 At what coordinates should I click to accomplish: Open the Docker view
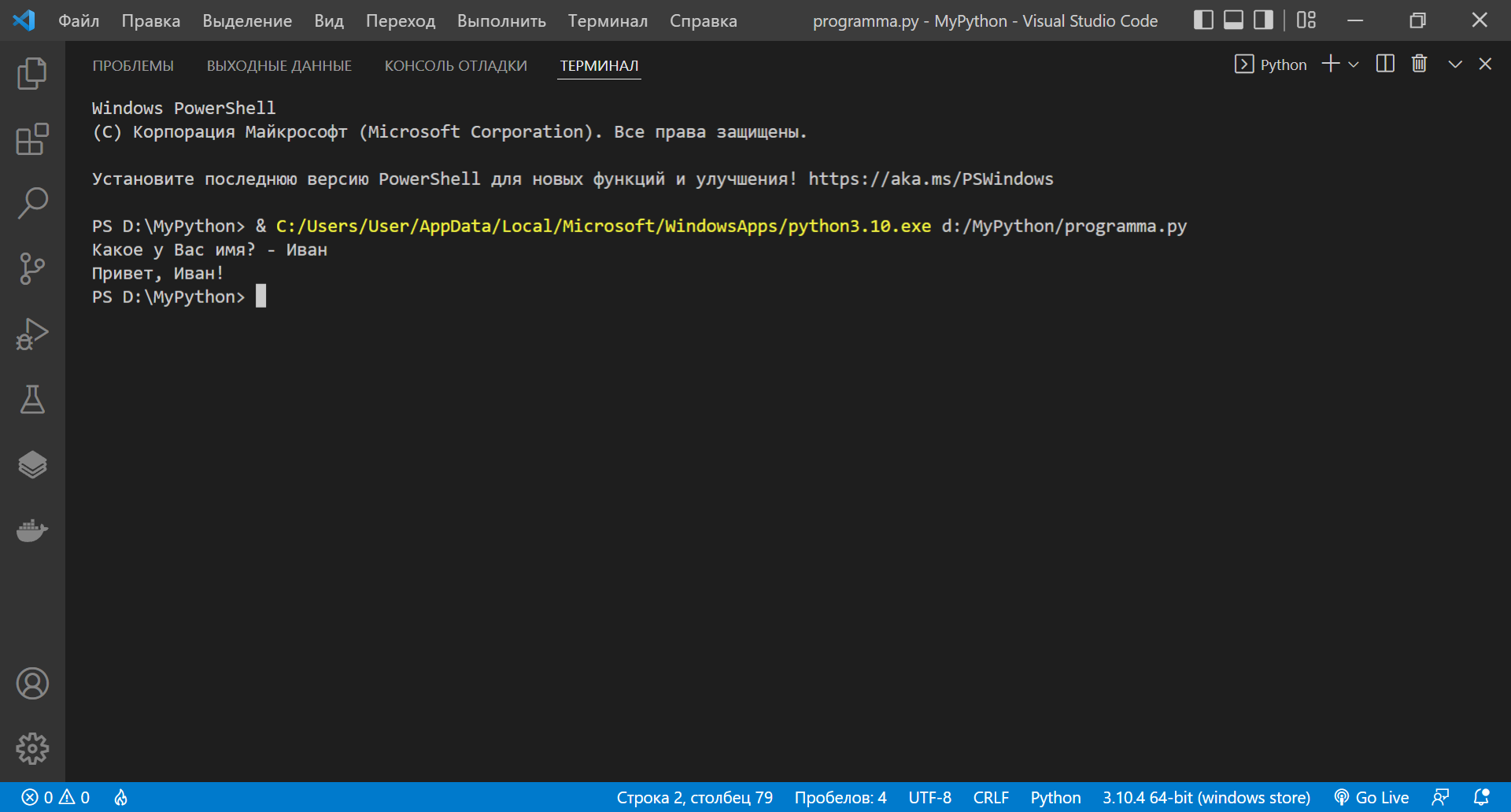pos(32,530)
